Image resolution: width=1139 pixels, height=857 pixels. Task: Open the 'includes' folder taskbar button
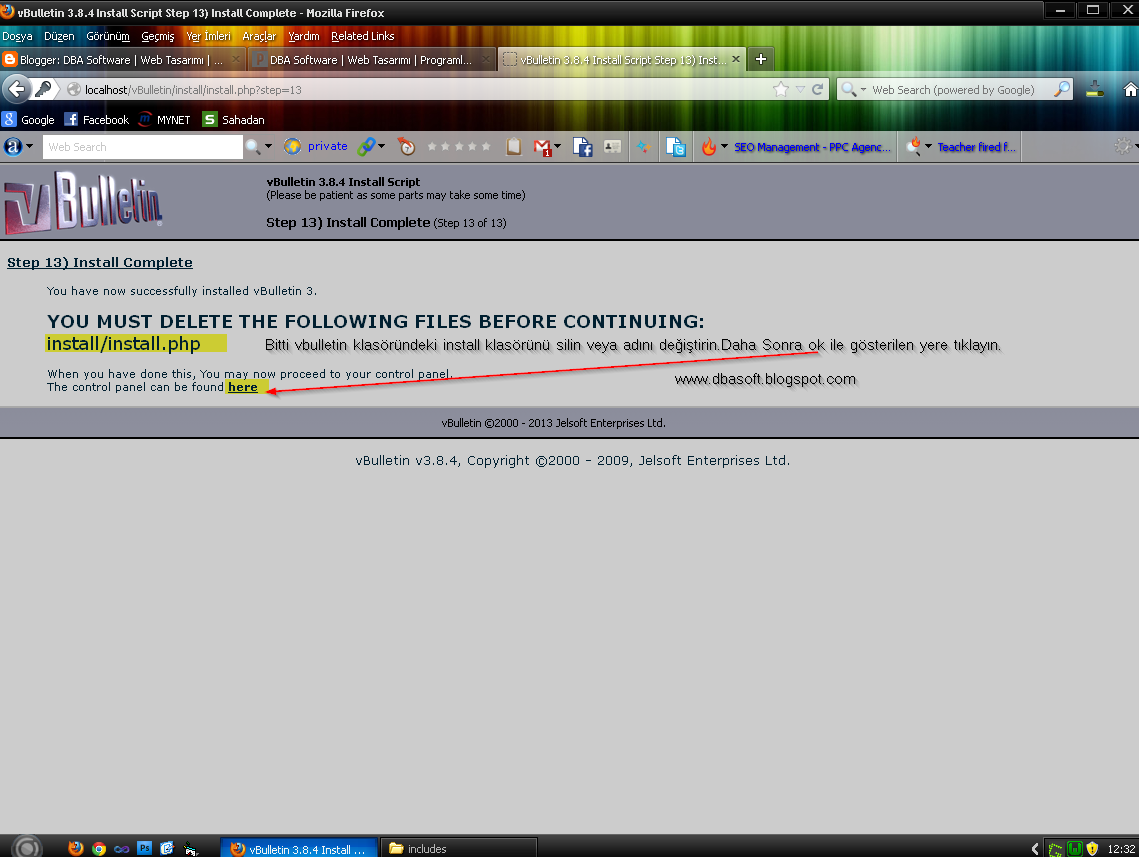[458, 848]
